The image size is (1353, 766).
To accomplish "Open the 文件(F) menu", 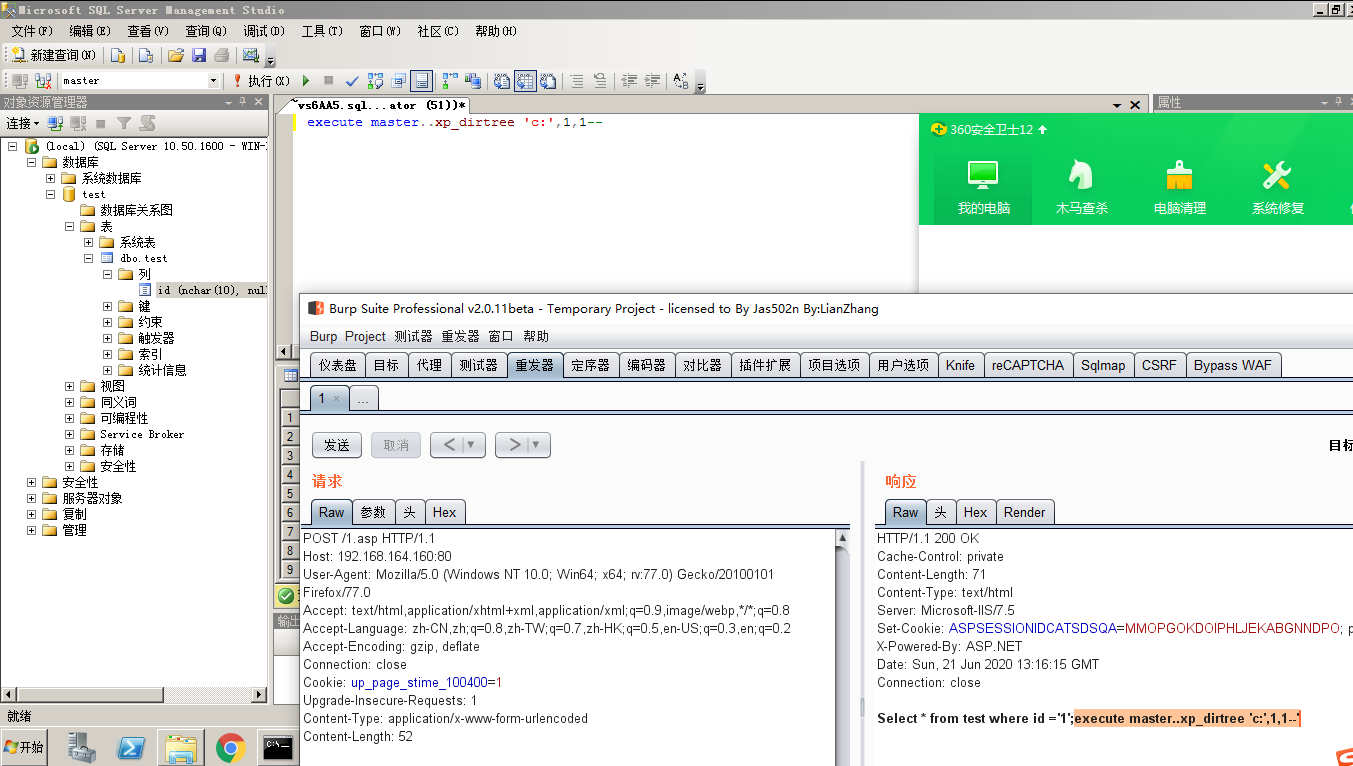I will pos(32,31).
